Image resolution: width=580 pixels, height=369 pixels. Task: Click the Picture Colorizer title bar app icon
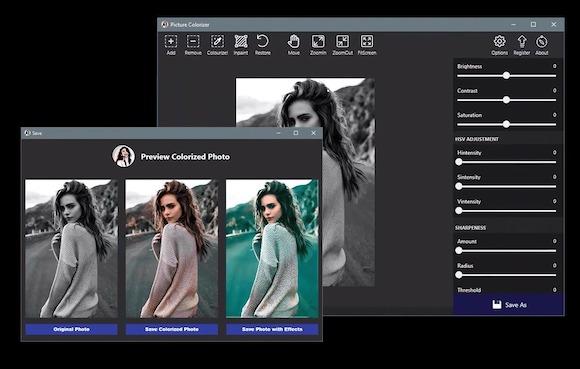tap(165, 24)
